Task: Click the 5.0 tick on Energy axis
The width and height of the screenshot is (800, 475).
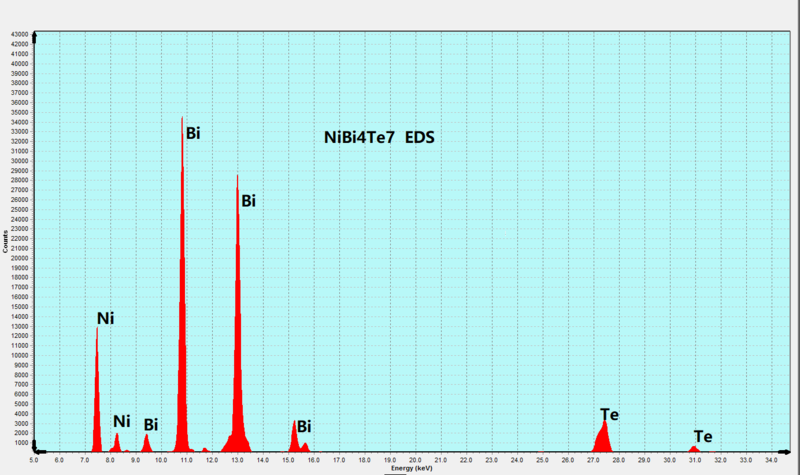Action: coord(34,459)
